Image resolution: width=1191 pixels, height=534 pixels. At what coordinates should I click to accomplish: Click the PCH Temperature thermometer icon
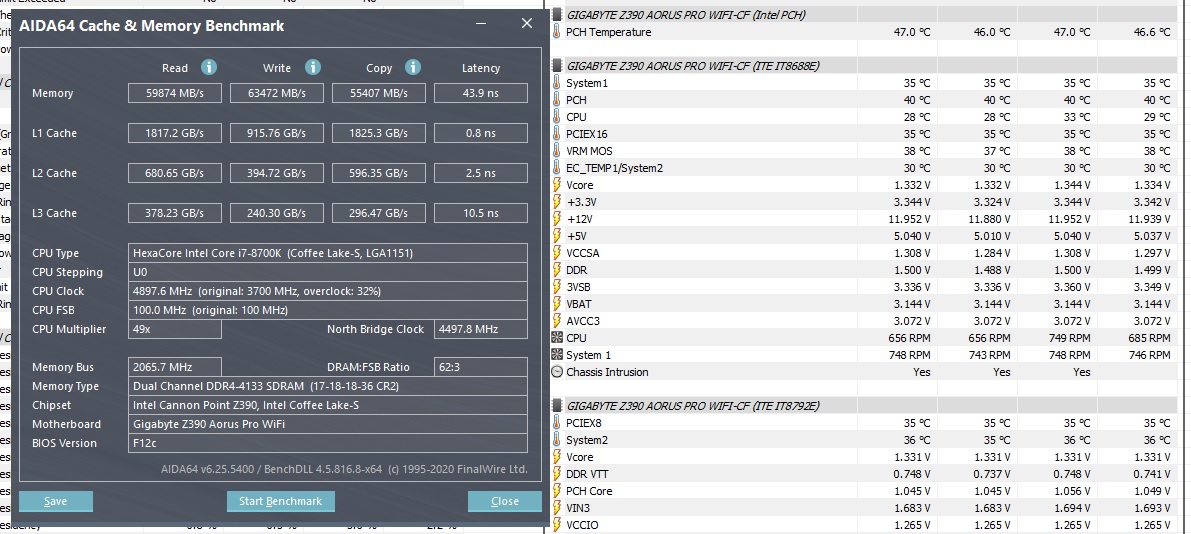(x=557, y=32)
